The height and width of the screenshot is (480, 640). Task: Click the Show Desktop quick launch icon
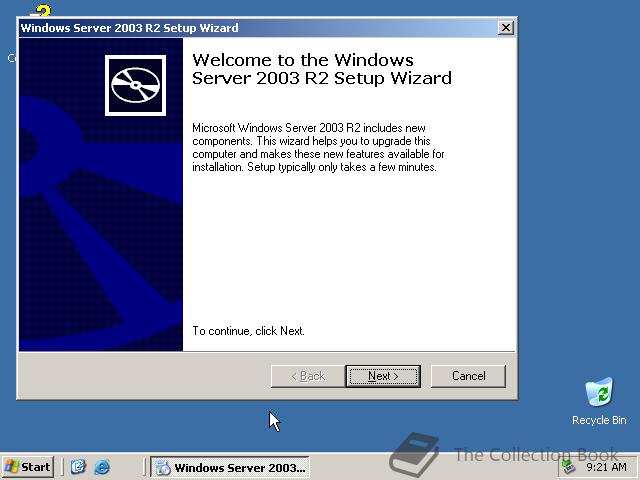[78, 467]
